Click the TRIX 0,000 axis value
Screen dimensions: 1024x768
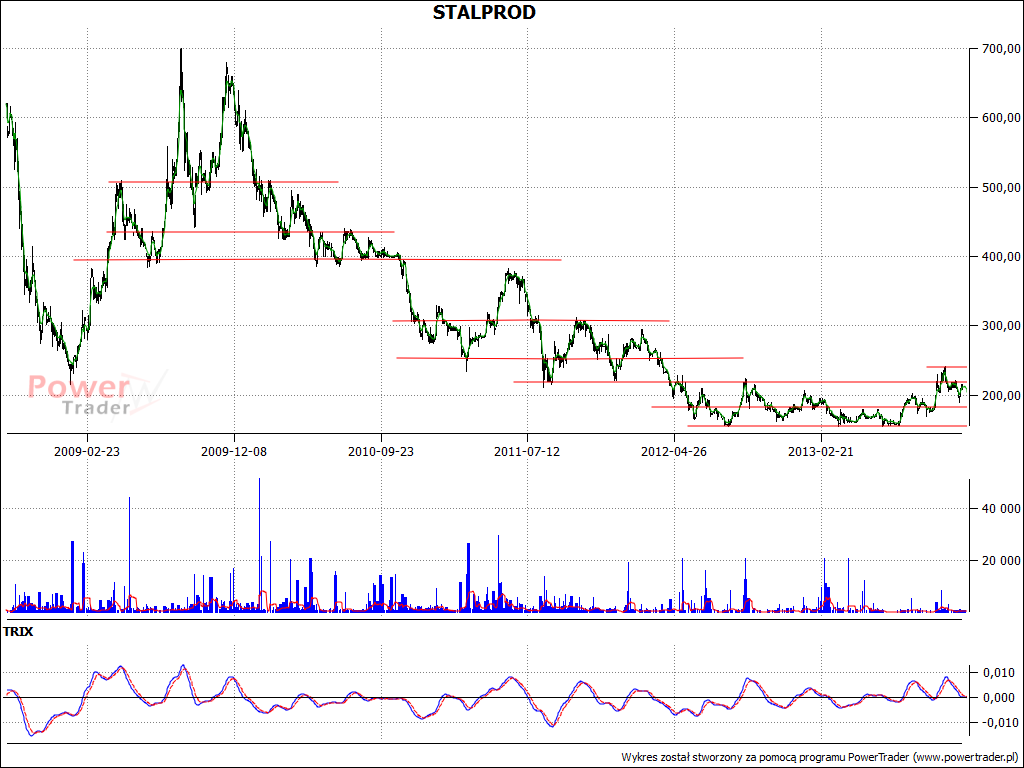point(999,697)
